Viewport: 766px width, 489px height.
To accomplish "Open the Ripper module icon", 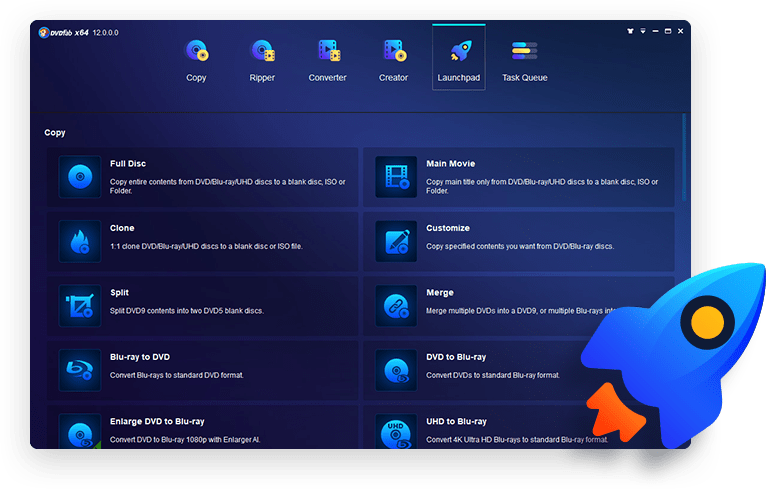I will 262,51.
